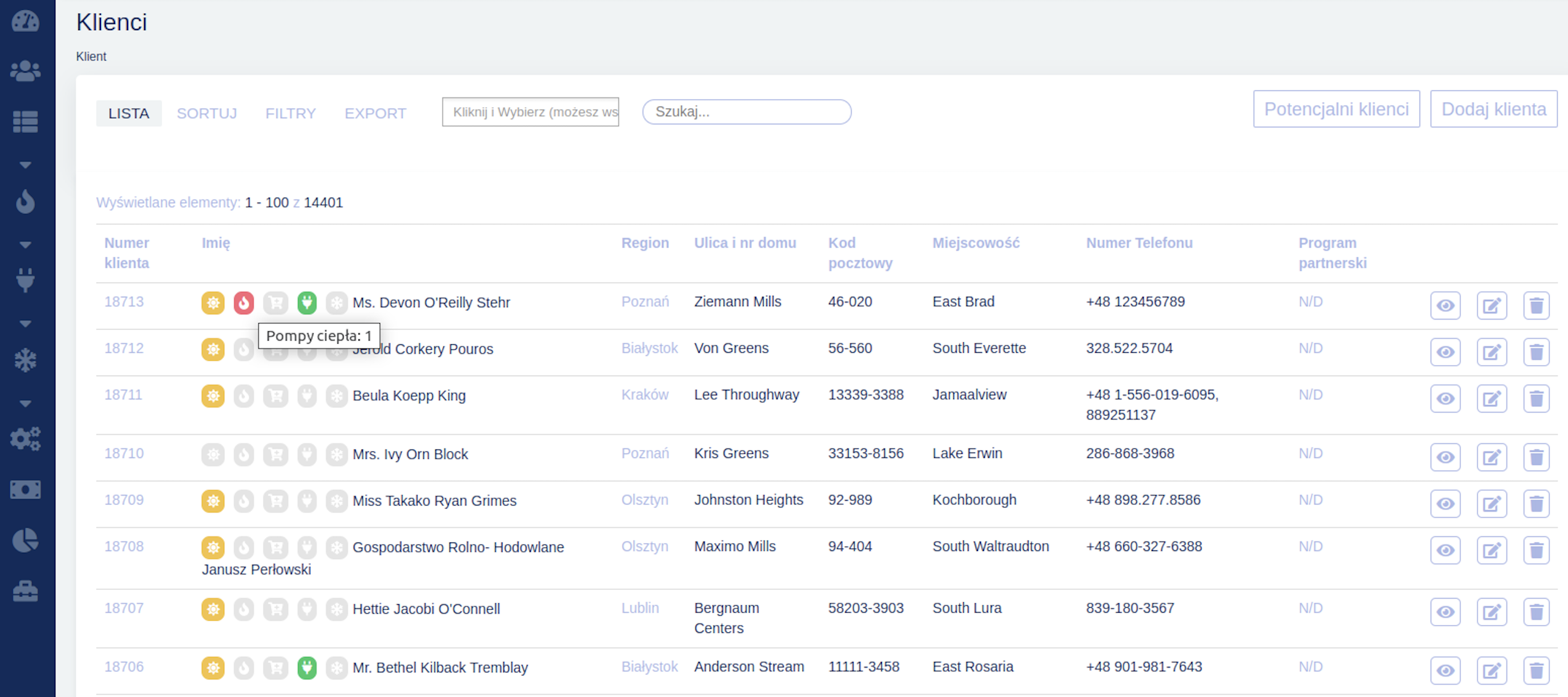Expand the arrow below the plug icon
The height and width of the screenshot is (697, 1568).
pos(25,324)
